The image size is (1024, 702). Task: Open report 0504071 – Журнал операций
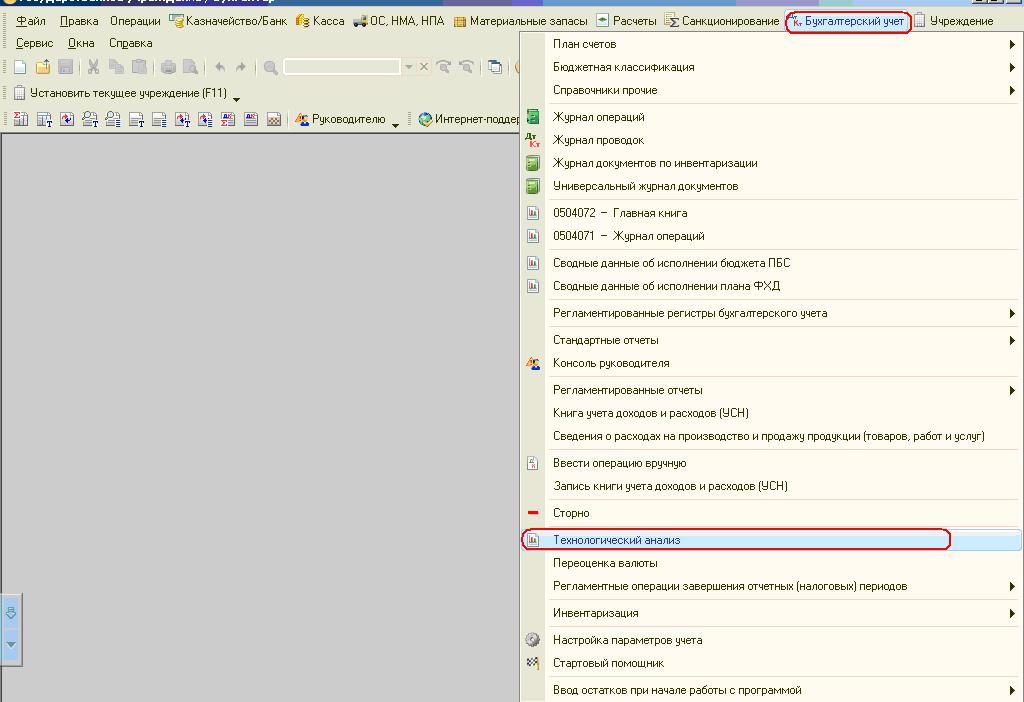click(772, 236)
